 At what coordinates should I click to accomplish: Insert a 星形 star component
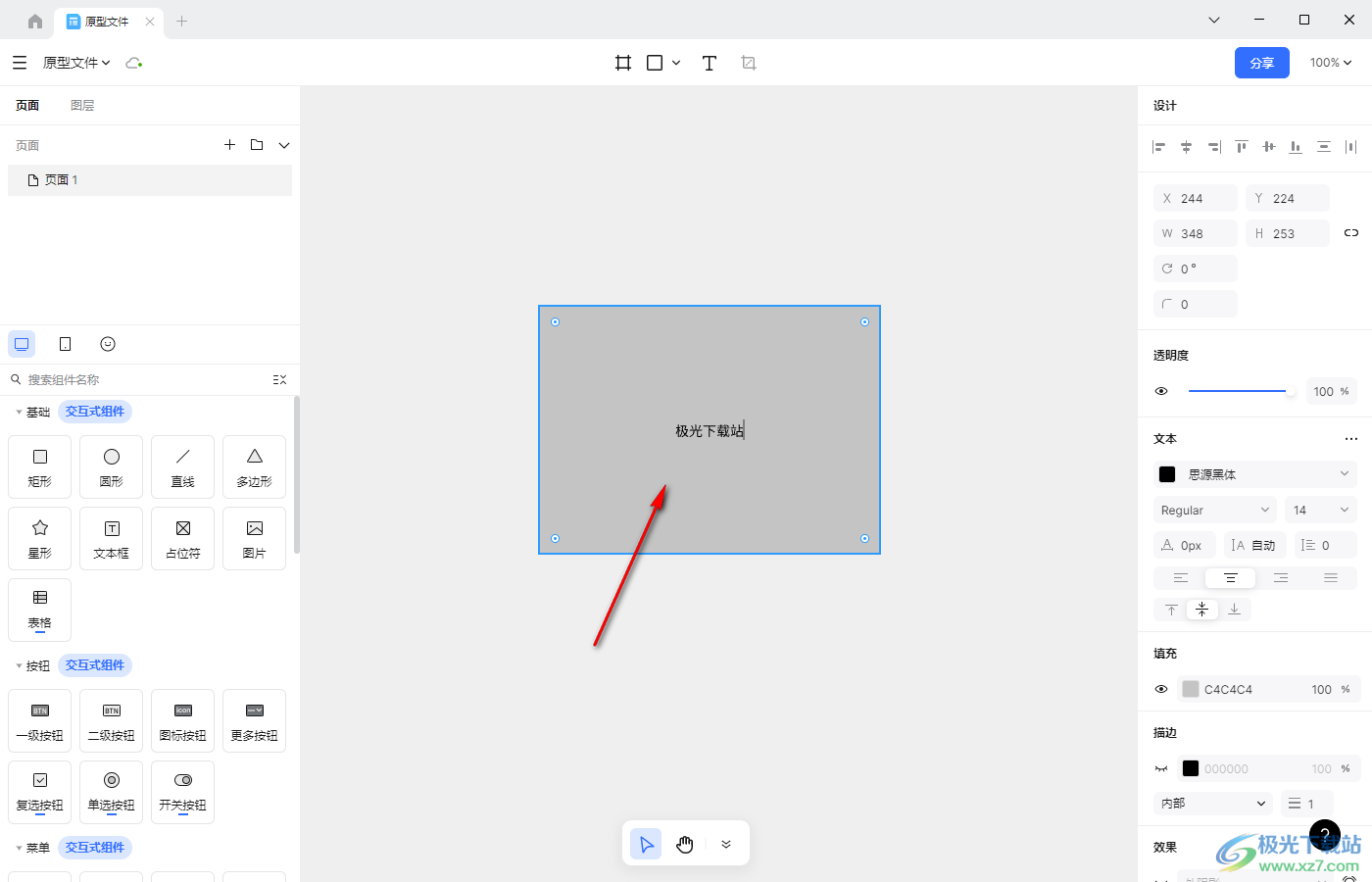pos(40,538)
